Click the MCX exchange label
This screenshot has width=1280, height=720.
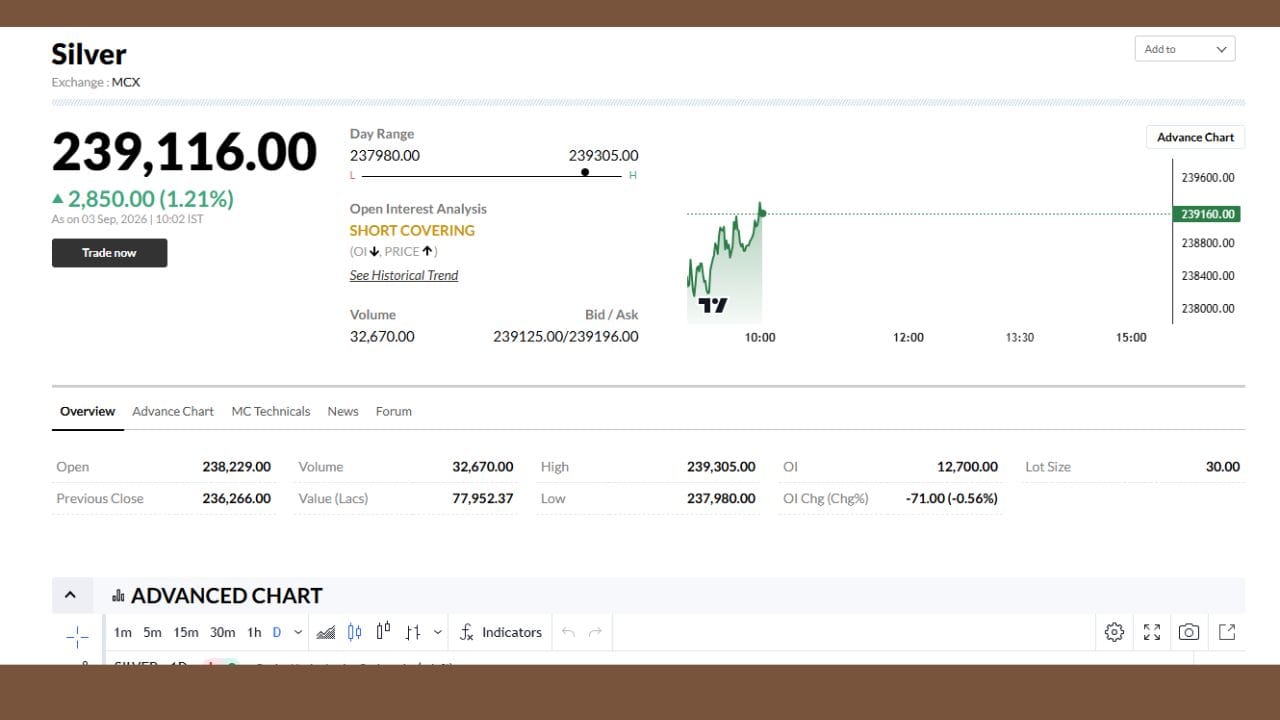pos(126,82)
